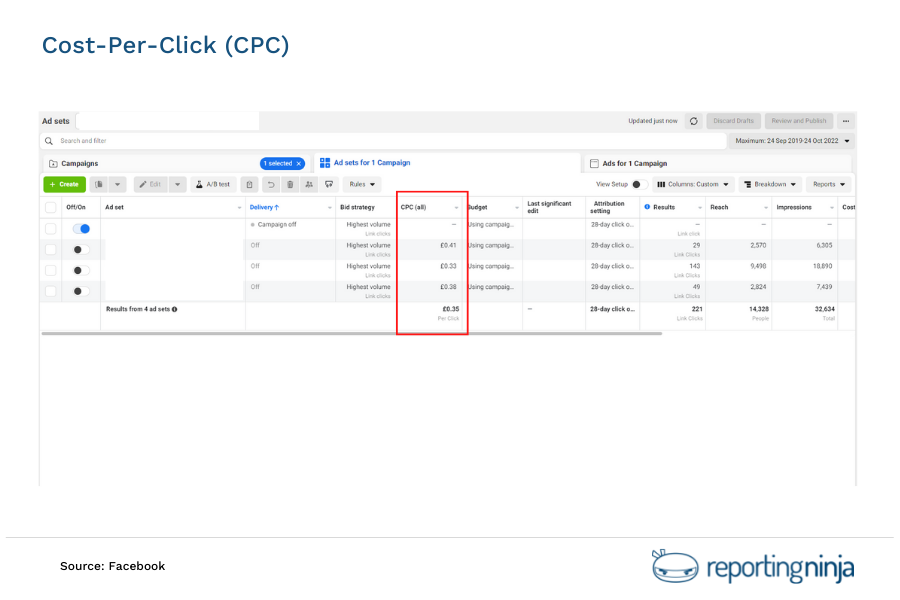This screenshot has height=600, width=900.
Task: Open the Breakdown dropdown
Action: coord(769,184)
